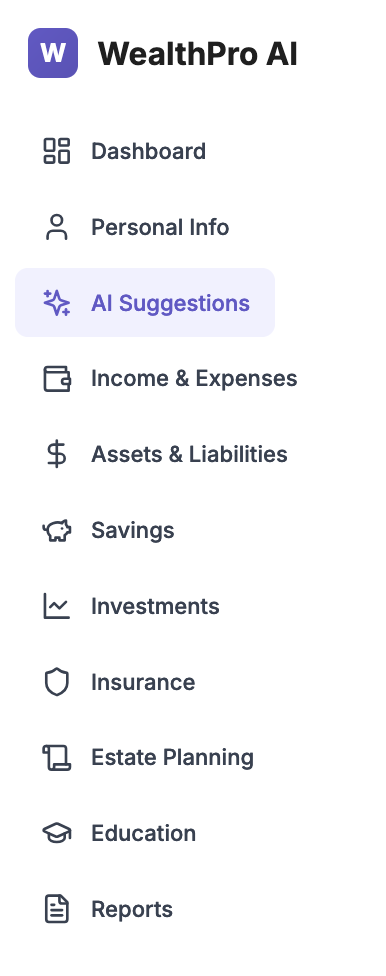Click the Reports document icon
The image size is (386, 976).
[57, 909]
